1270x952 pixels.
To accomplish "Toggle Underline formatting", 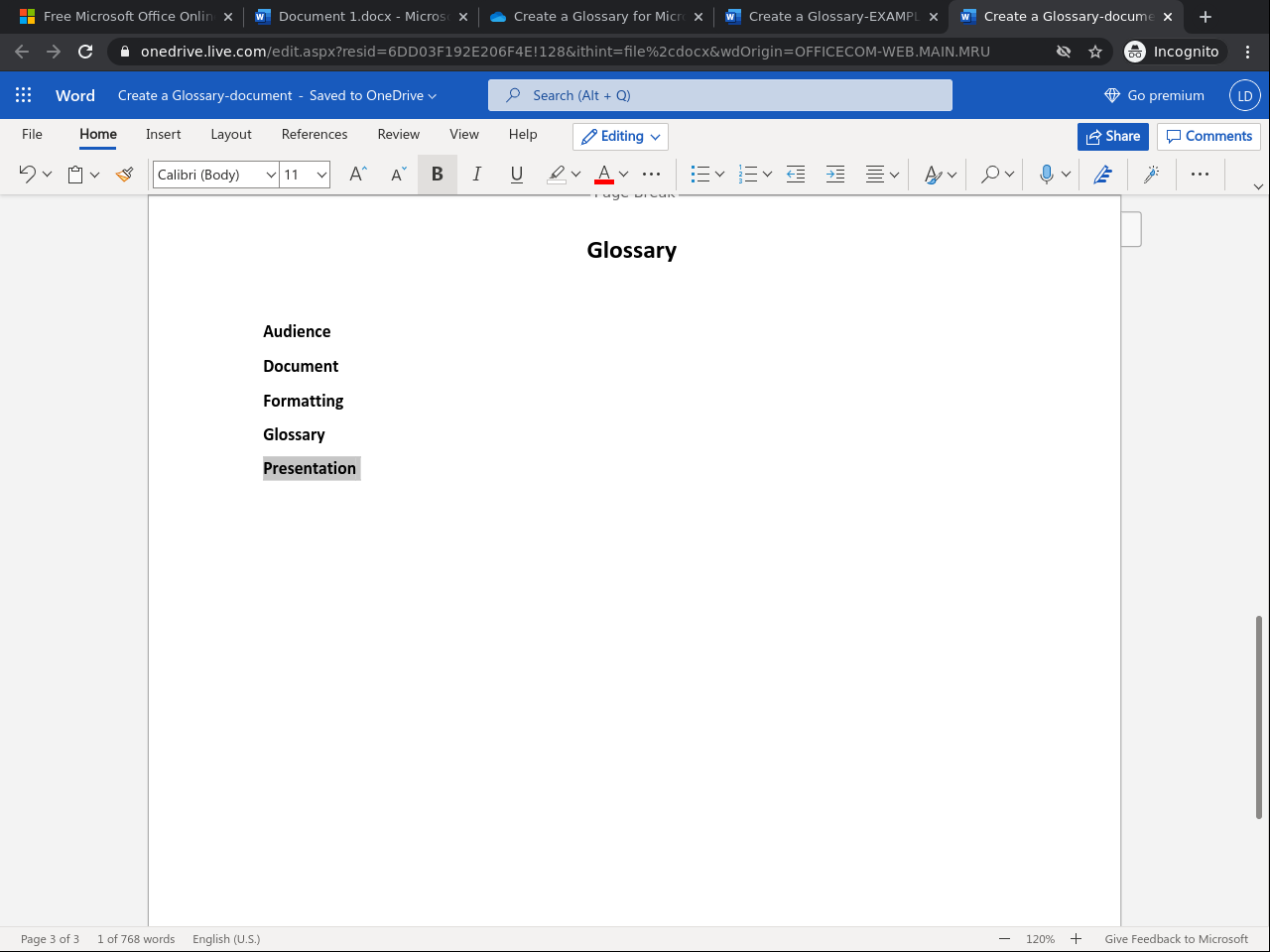I will (x=516, y=175).
